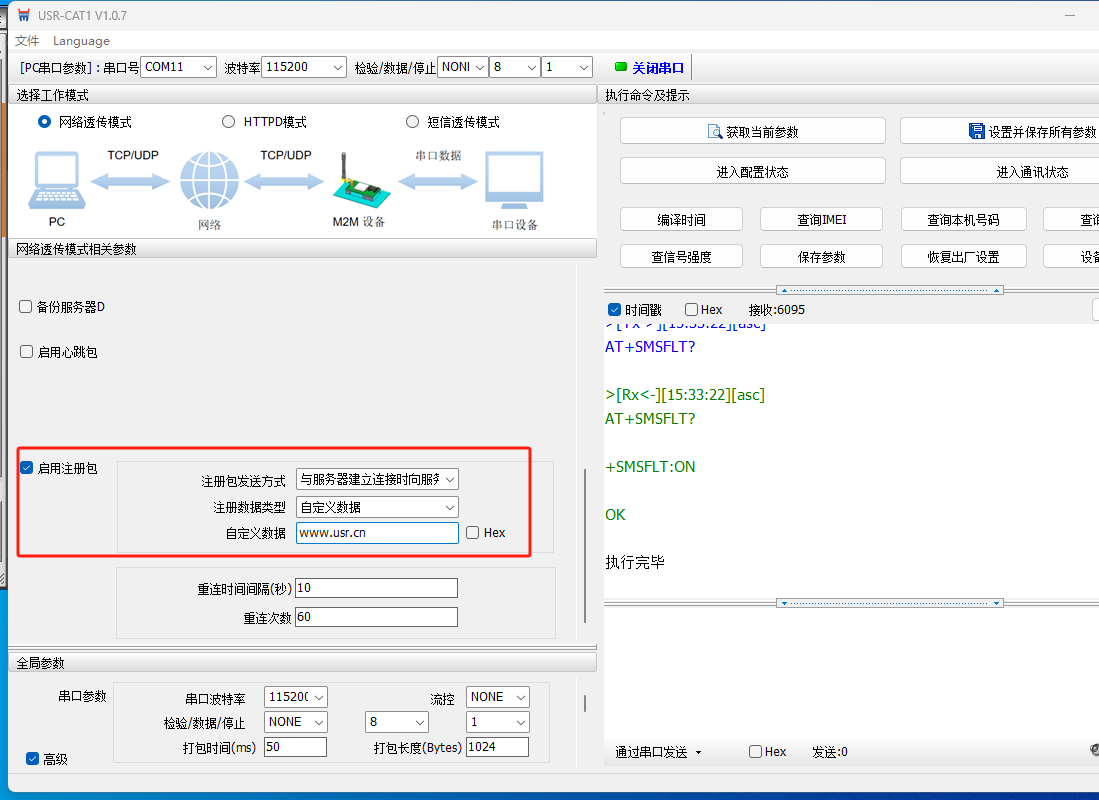Screen dimensions: 1099x800
Task: Click the get current parameters button
Action: pos(752,131)
